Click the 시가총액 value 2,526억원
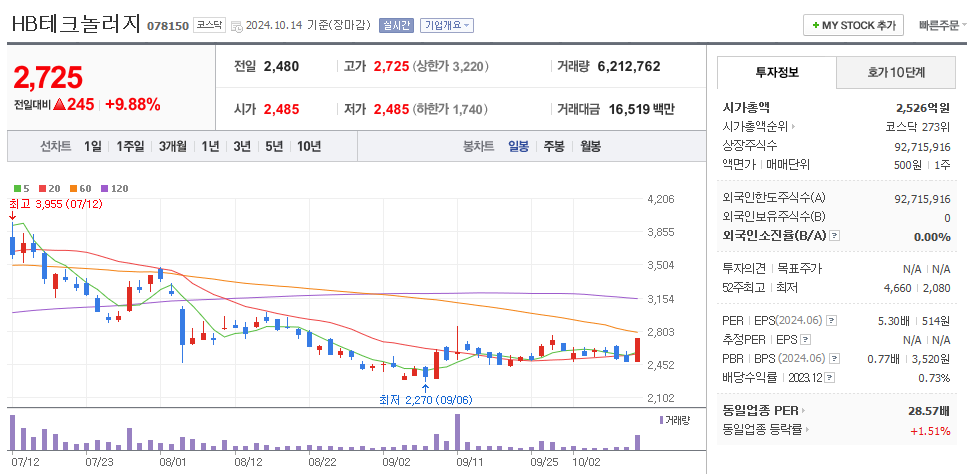The width and height of the screenshot is (973, 474). pyautogui.click(x=923, y=108)
